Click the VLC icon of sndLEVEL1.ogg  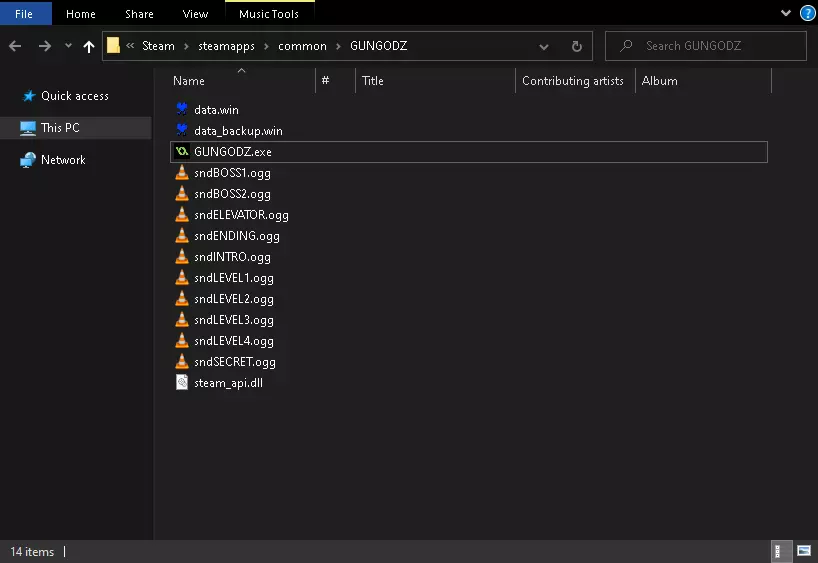tap(182, 277)
